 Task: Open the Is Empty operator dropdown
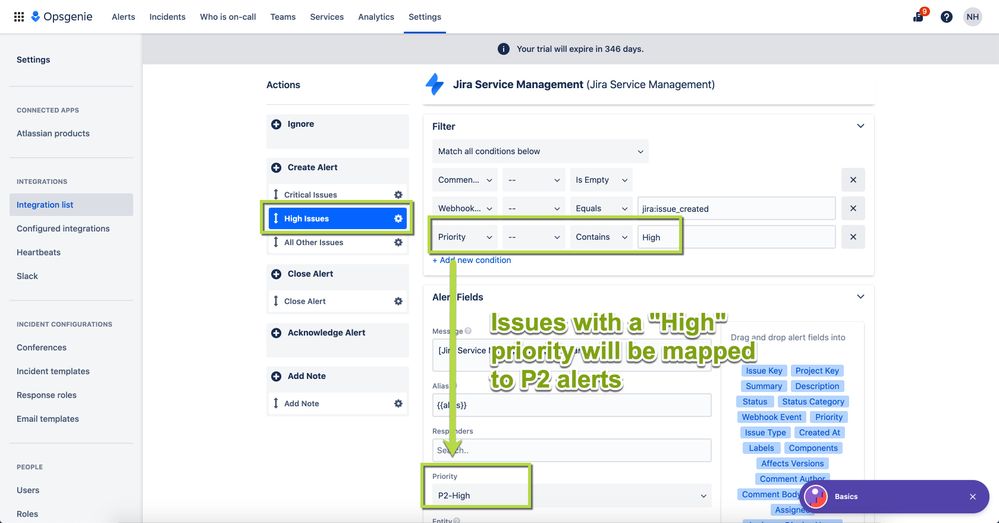pos(601,180)
